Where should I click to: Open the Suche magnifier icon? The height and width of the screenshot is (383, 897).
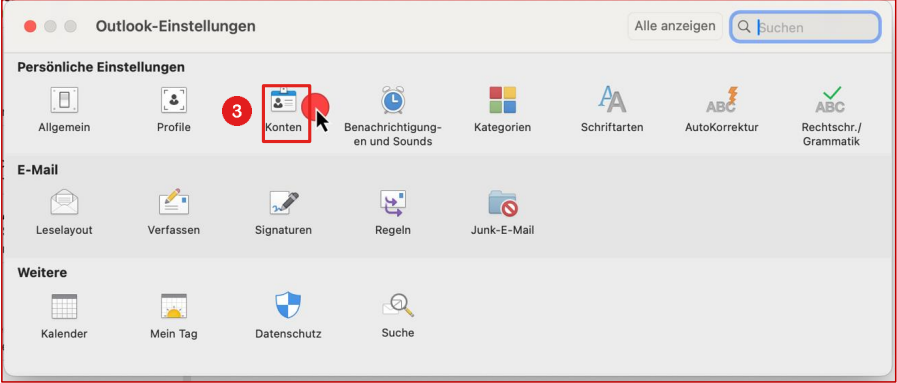click(398, 306)
